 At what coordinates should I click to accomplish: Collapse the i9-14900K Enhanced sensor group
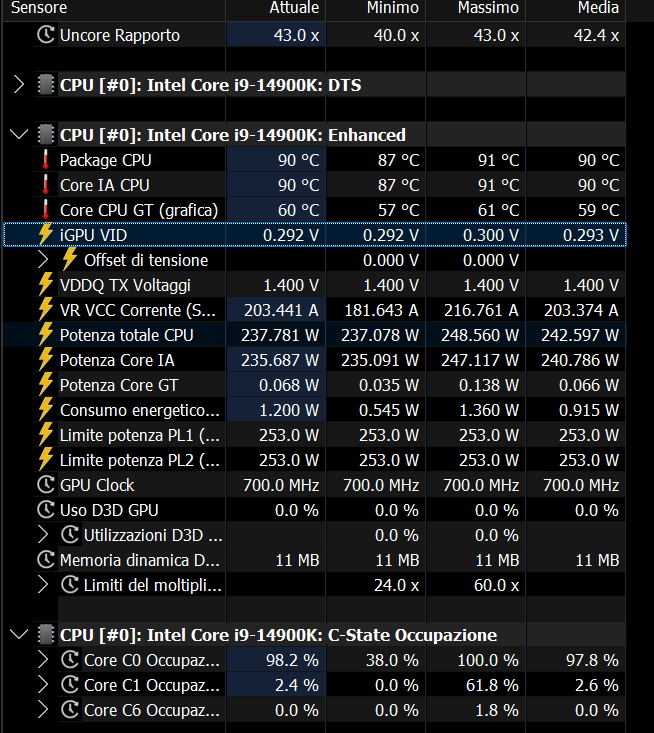click(19, 135)
